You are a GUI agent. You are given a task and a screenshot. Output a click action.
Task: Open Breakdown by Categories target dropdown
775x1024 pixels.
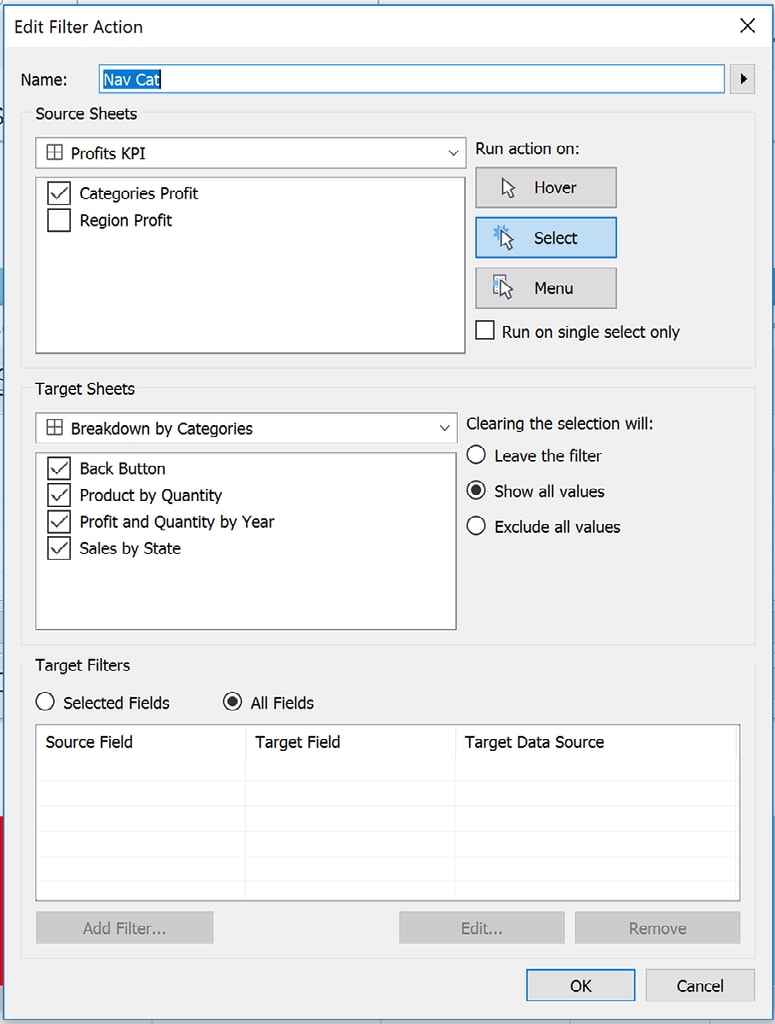point(246,429)
